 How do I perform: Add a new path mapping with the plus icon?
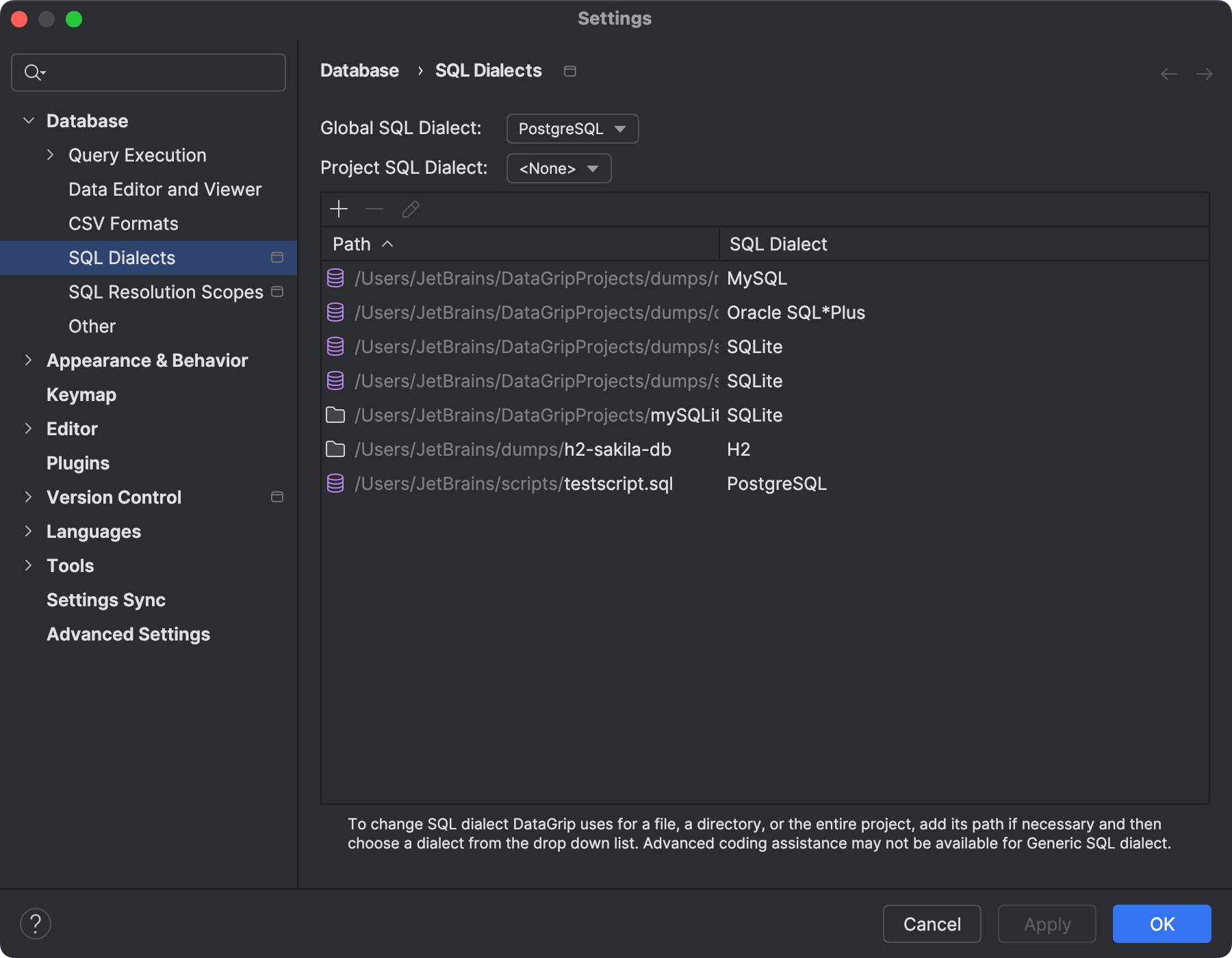(339, 209)
